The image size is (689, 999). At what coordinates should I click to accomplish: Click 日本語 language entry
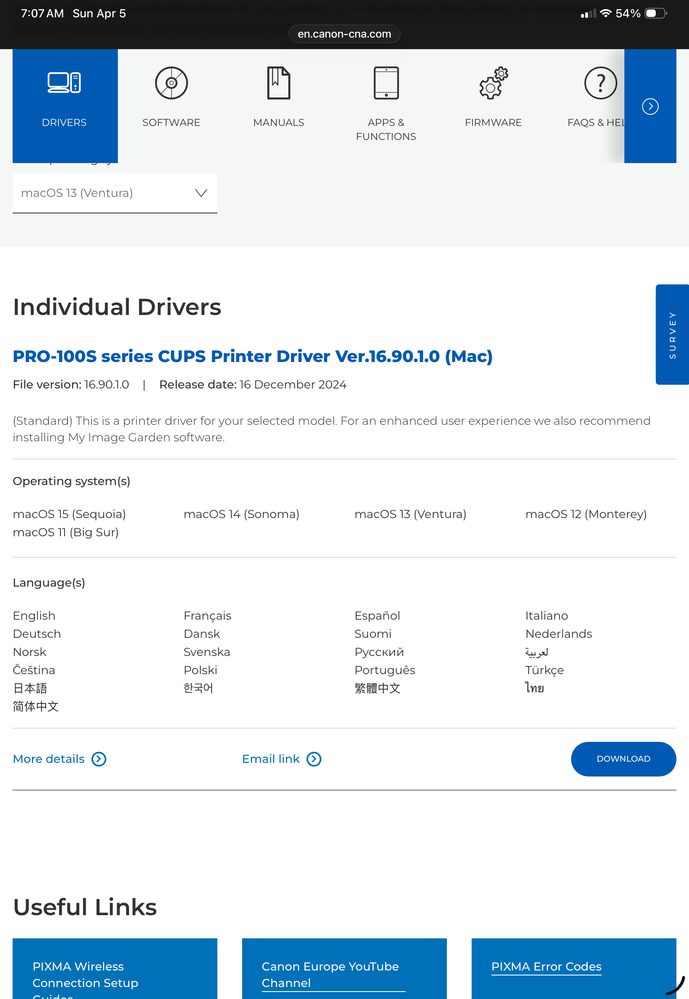pyautogui.click(x=30, y=688)
